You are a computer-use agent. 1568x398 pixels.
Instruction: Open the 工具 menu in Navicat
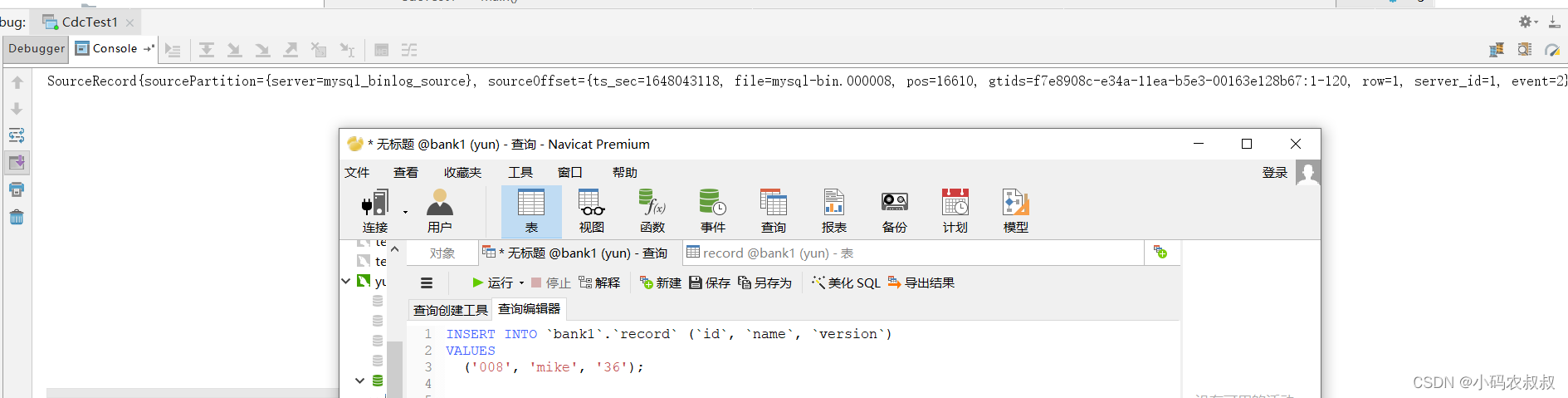pyautogui.click(x=520, y=173)
